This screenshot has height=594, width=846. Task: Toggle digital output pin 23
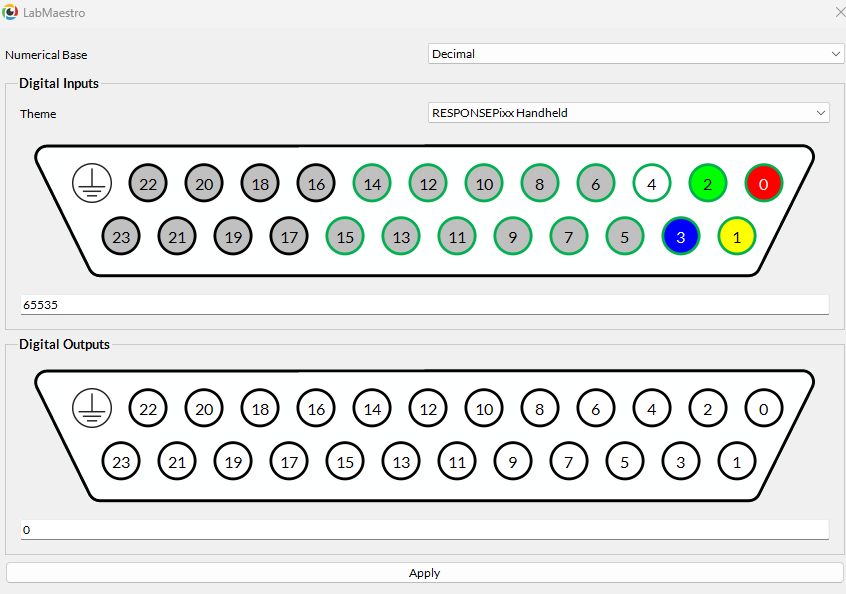(x=121, y=461)
